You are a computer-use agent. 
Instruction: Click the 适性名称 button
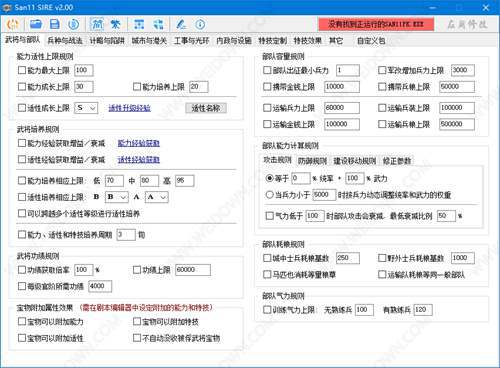(x=206, y=108)
